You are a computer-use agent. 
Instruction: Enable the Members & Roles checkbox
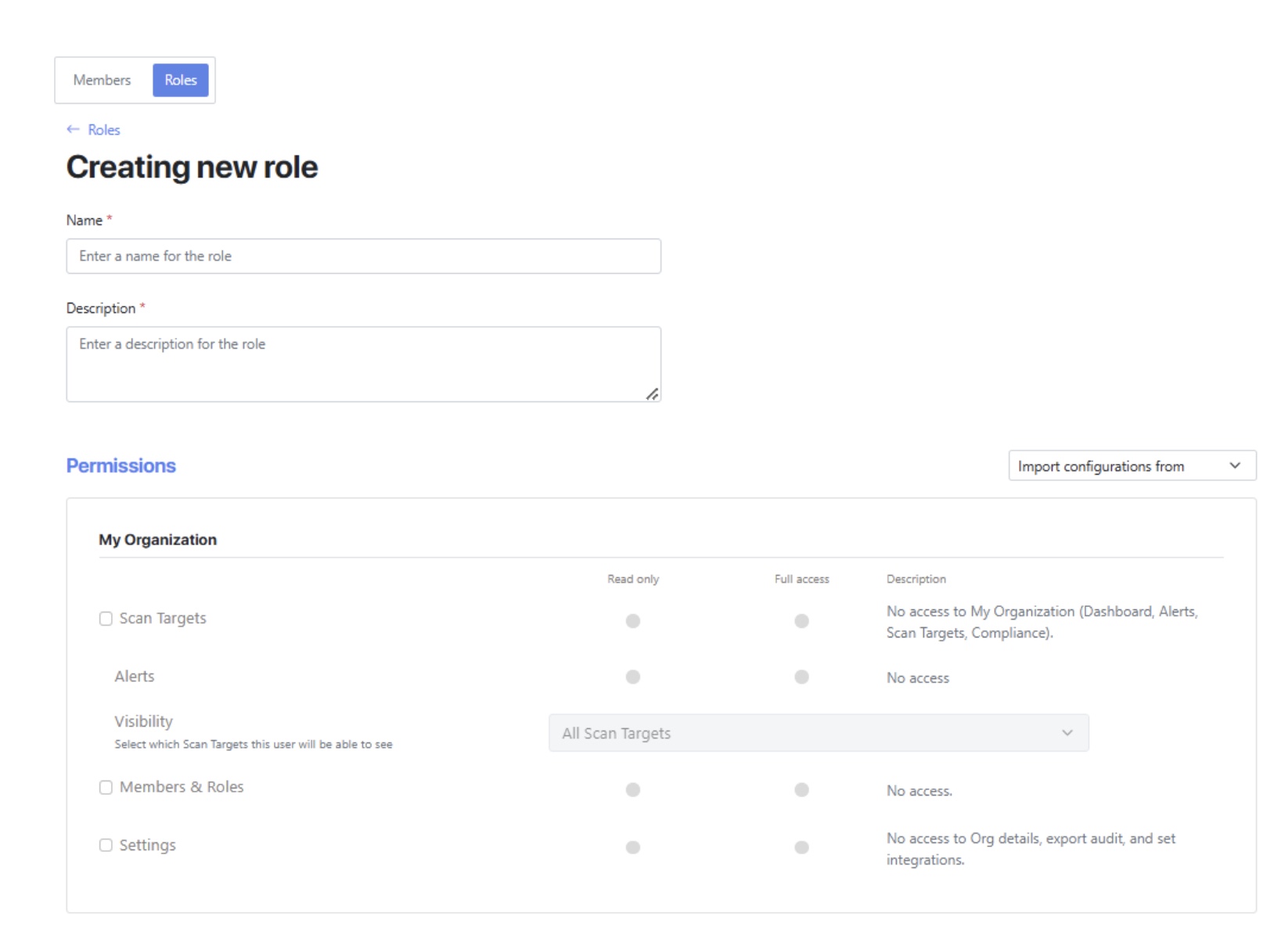(x=106, y=788)
